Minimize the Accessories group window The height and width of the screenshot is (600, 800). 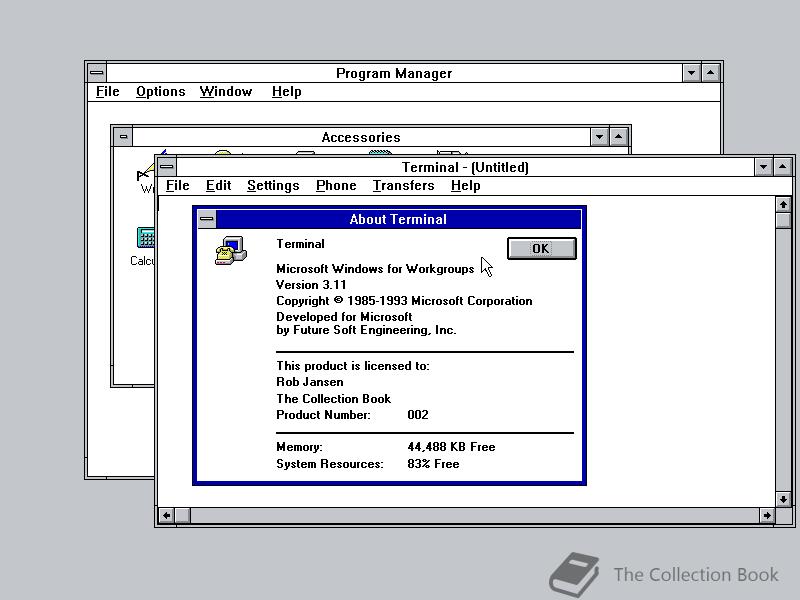click(599, 137)
